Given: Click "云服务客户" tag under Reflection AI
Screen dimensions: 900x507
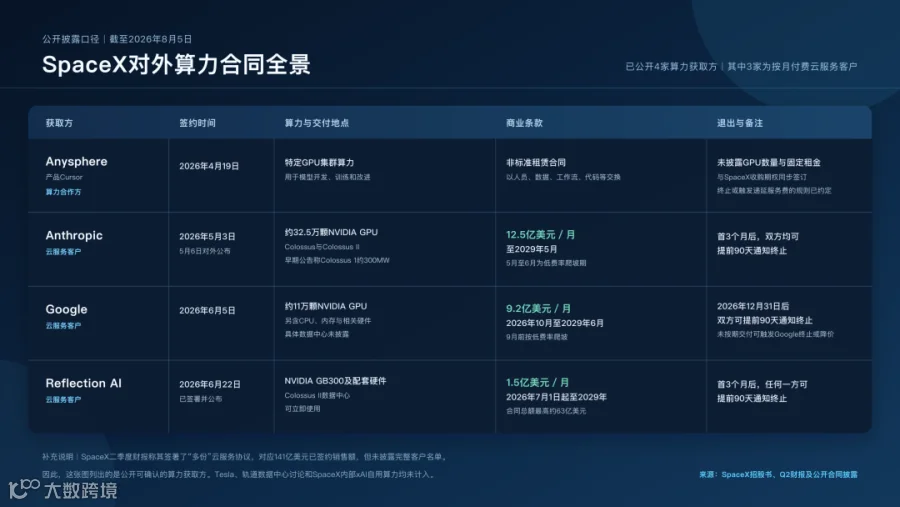Looking at the screenshot, I should pyautogui.click(x=63, y=400).
